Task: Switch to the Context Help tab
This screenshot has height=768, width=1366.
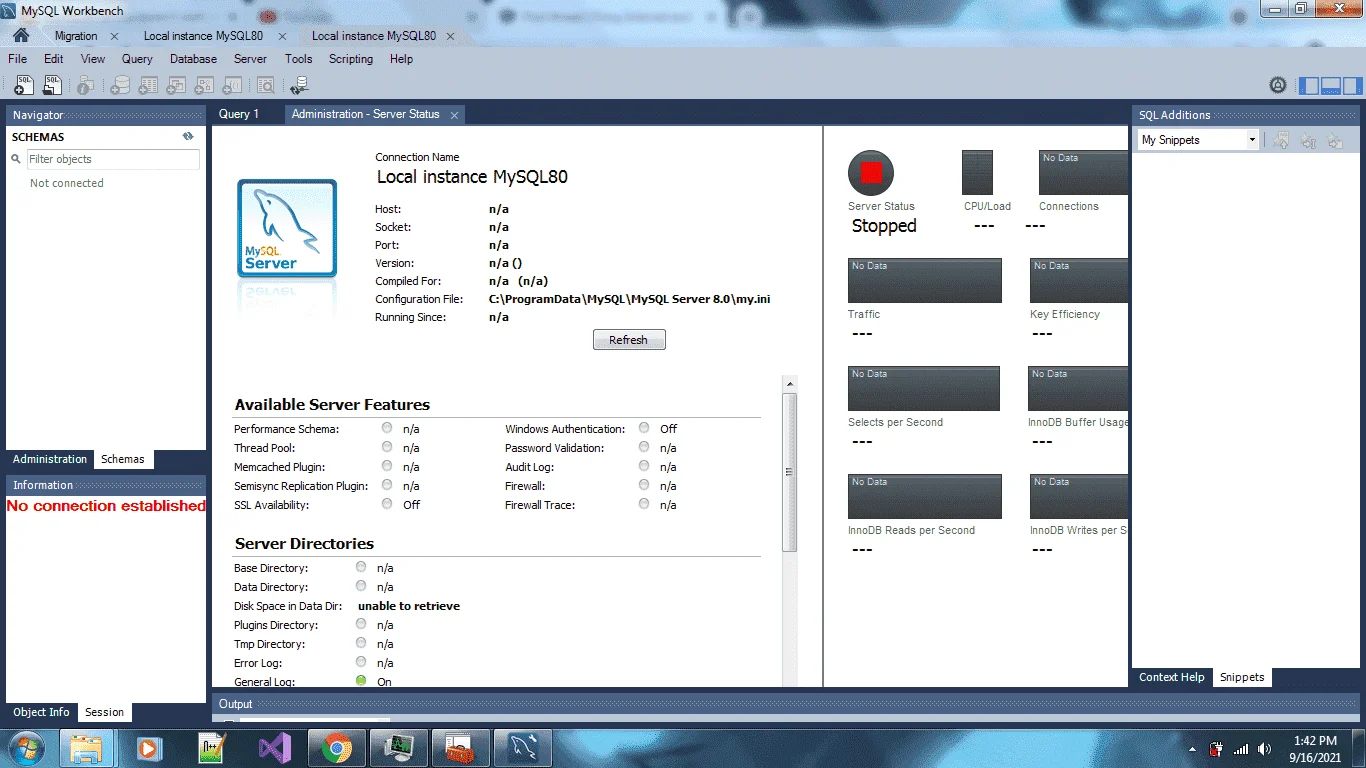Action: pos(1172,677)
